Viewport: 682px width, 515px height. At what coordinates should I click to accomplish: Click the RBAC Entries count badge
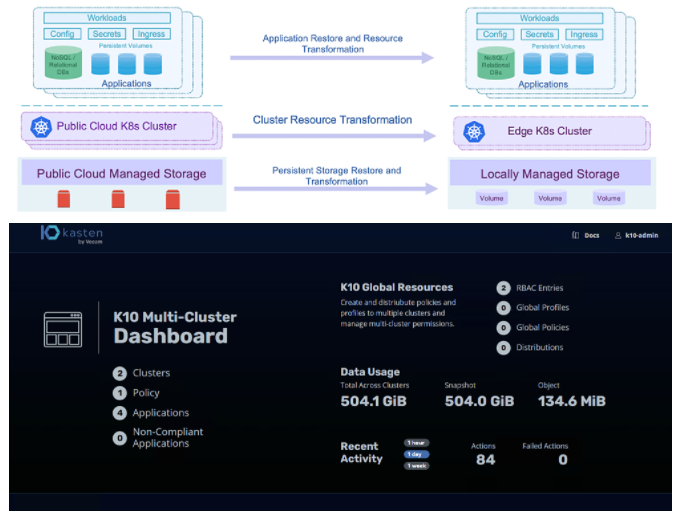click(x=503, y=288)
